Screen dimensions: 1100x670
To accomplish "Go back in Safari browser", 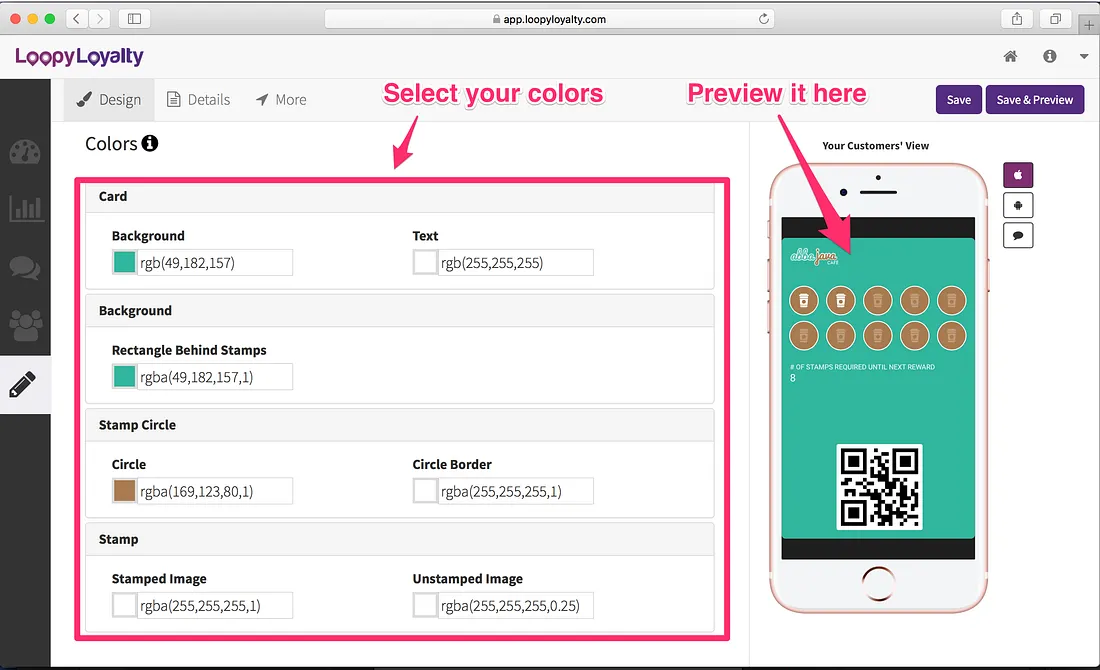I will click(76, 19).
